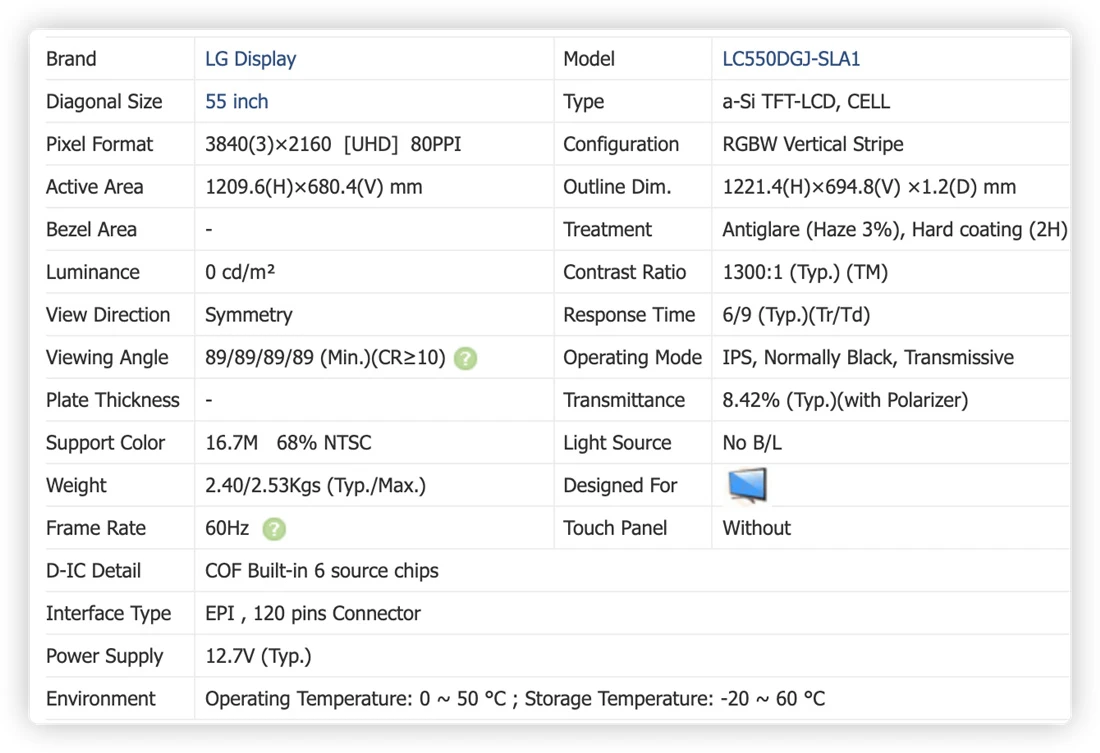1100x753 pixels.
Task: Click the Interface Type label
Action: click(x=108, y=614)
